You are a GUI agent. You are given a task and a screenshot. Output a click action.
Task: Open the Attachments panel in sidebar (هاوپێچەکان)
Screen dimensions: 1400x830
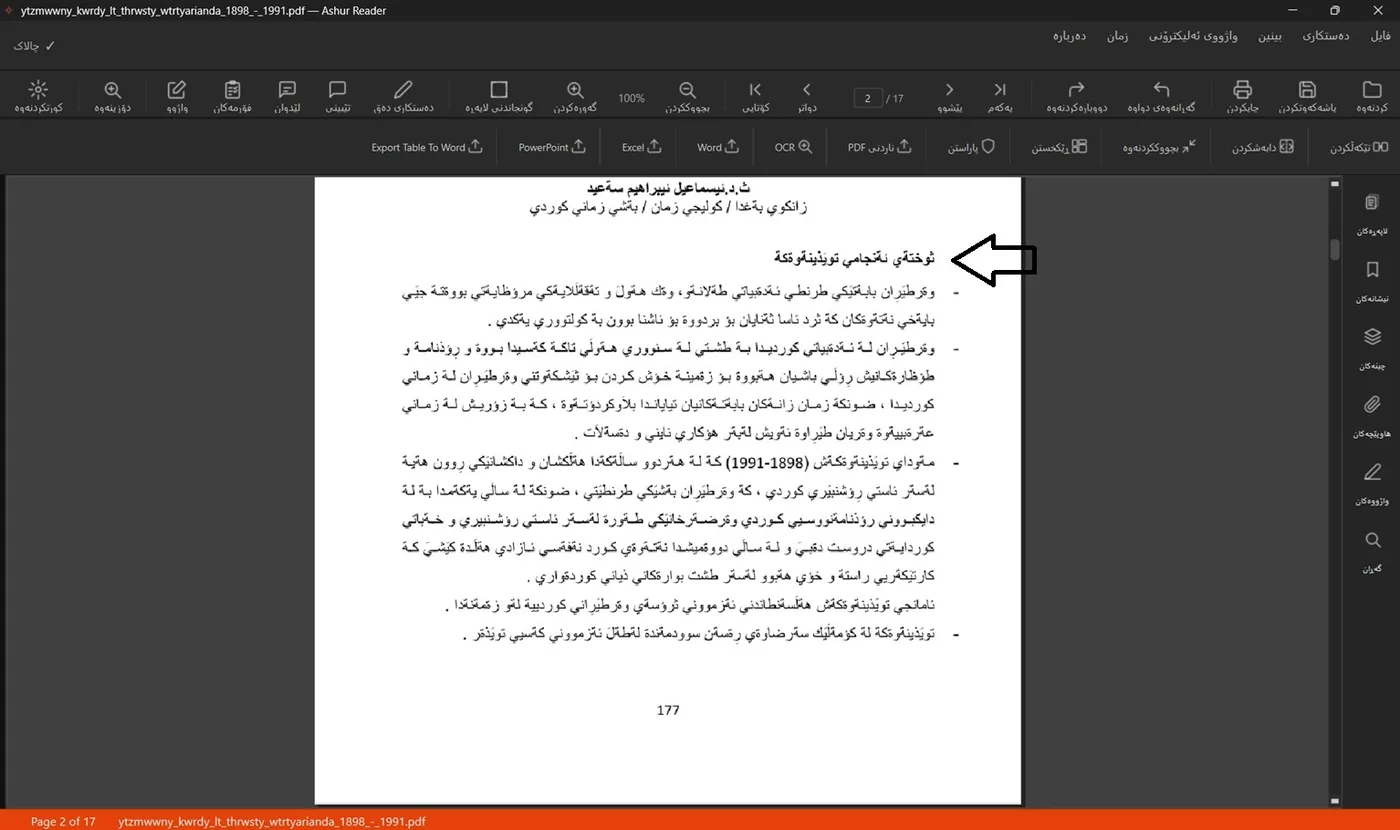pyautogui.click(x=1372, y=417)
